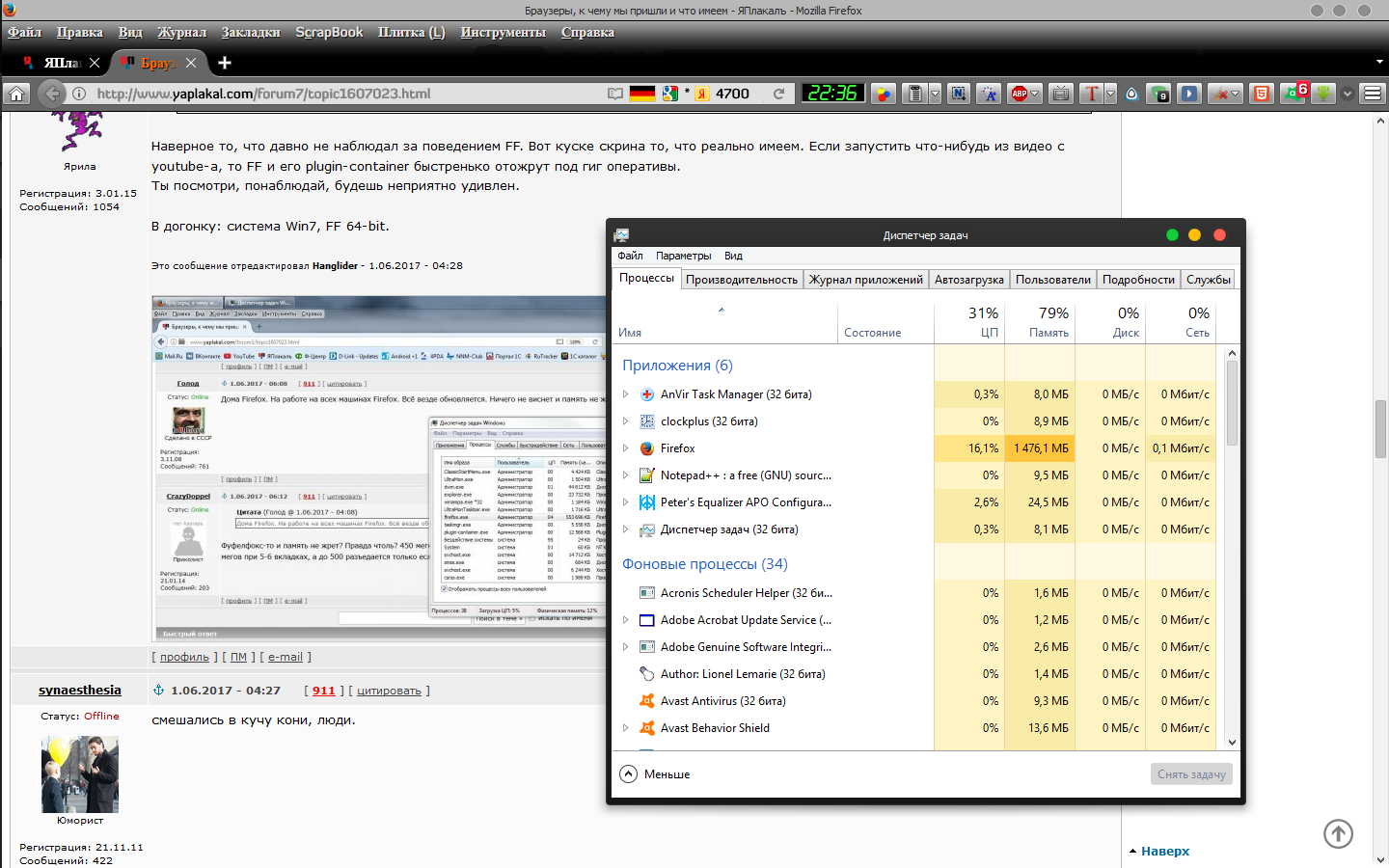Click the clipboard toolbar icon

915,94
